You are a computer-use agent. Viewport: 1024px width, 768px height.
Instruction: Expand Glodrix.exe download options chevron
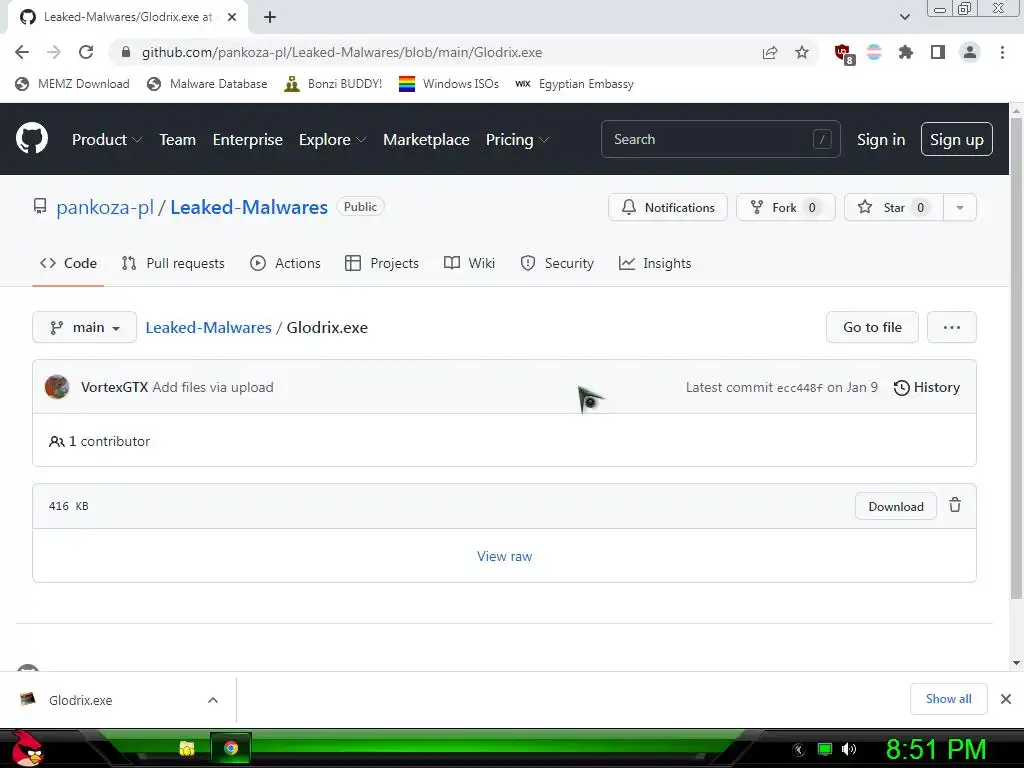click(x=213, y=700)
